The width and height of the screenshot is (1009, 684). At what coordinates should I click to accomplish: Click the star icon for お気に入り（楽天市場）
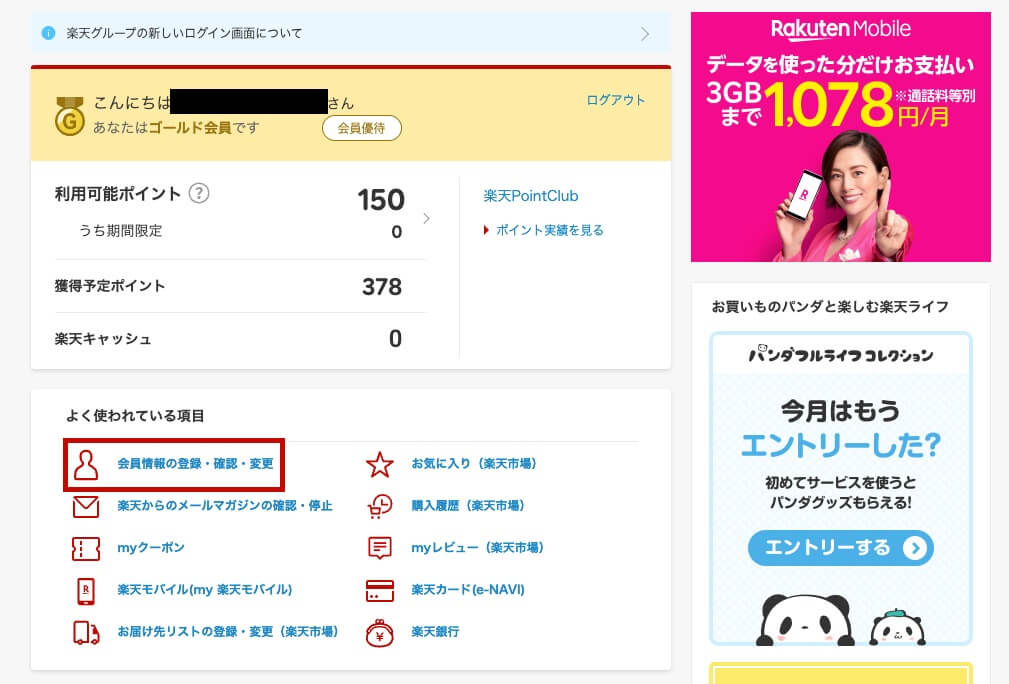click(379, 464)
